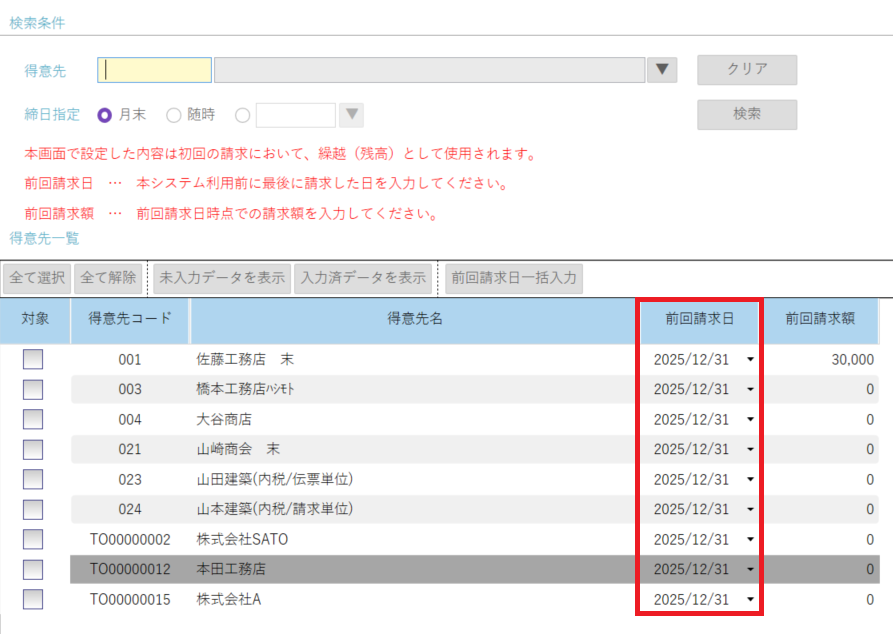Check the 対象 box for 佐藤工務店
Viewport: 893px width, 634px height.
coord(33,360)
